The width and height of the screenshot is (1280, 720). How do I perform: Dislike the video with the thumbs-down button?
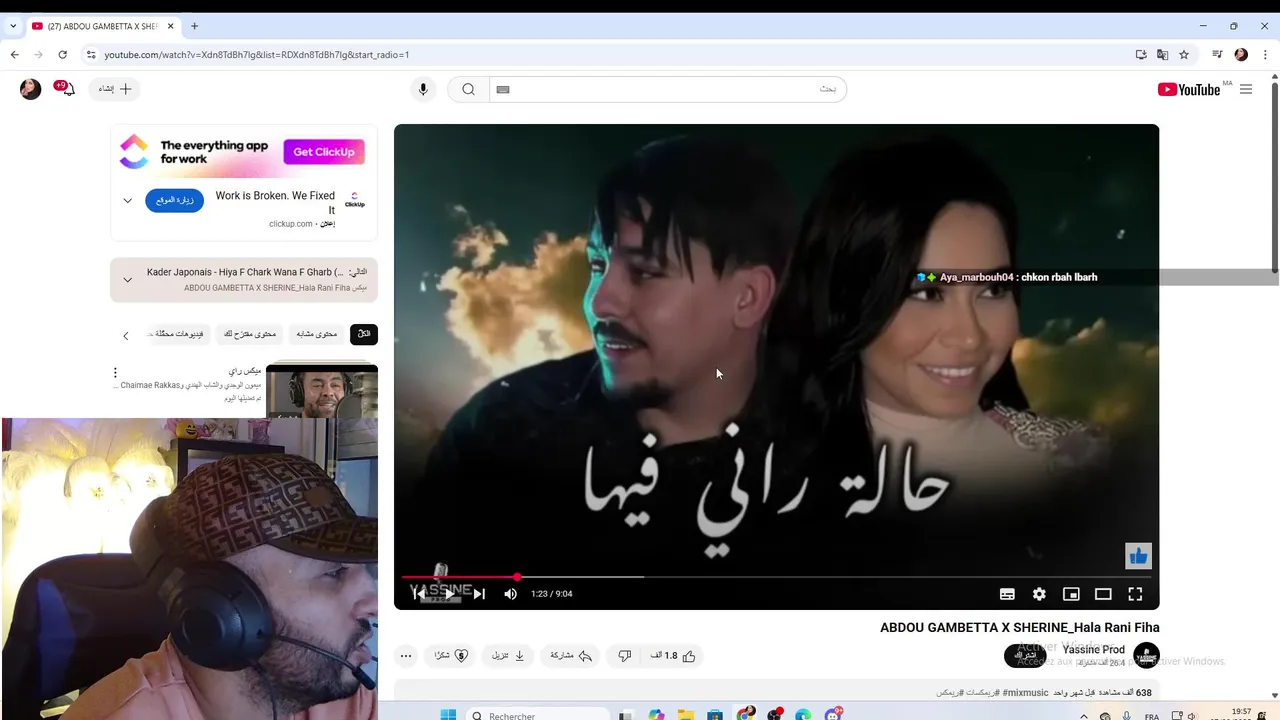(x=625, y=656)
